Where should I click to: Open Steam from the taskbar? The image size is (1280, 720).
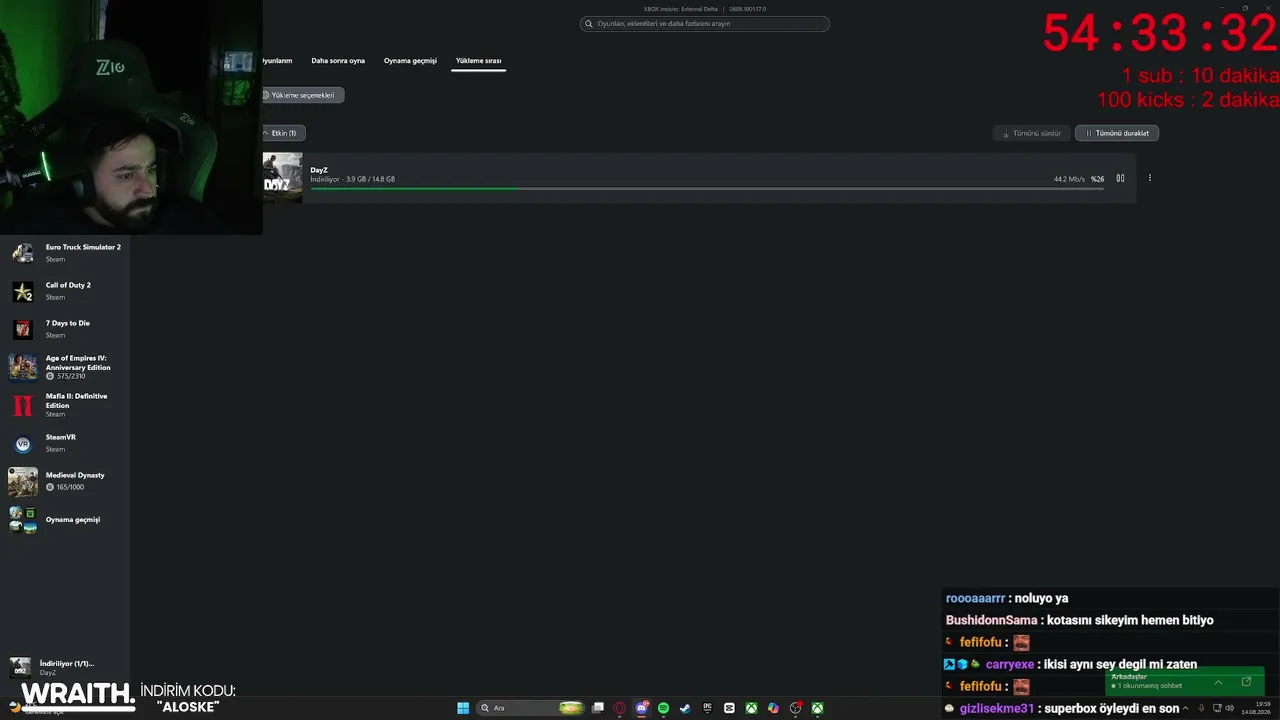(685, 708)
